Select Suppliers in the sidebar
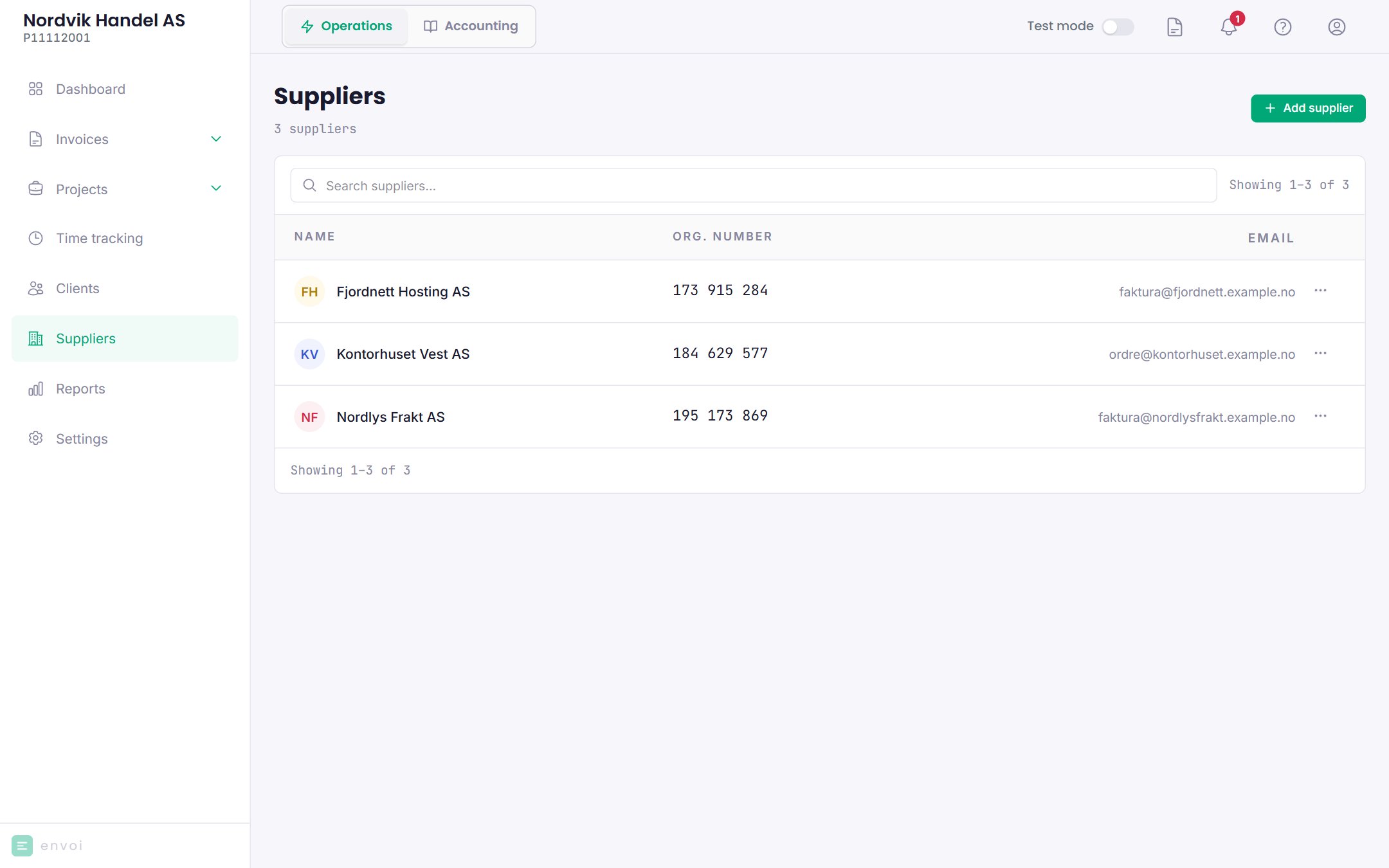Viewport: 1389px width, 868px height. click(125, 339)
